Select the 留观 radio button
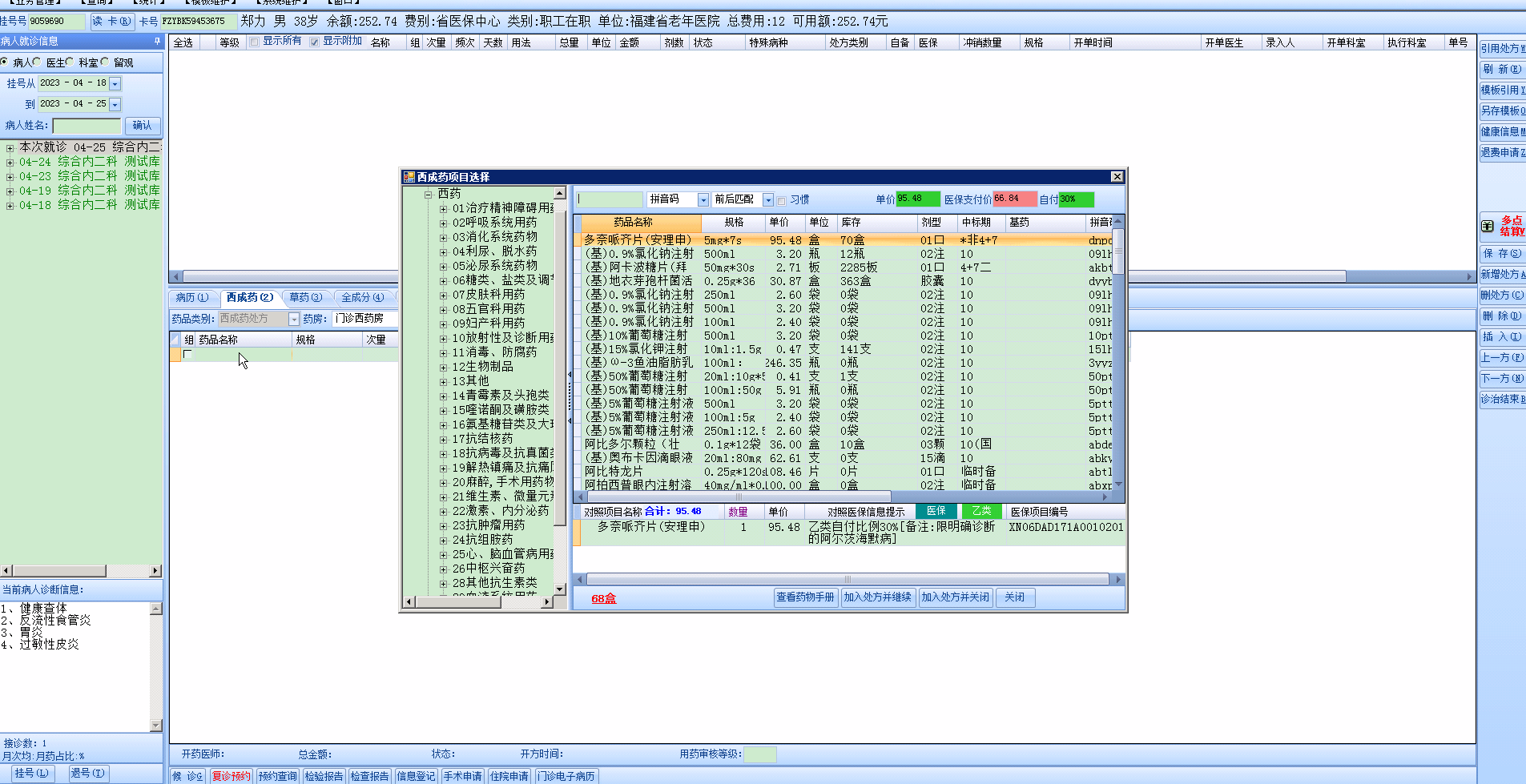The image size is (1526, 784). click(105, 62)
